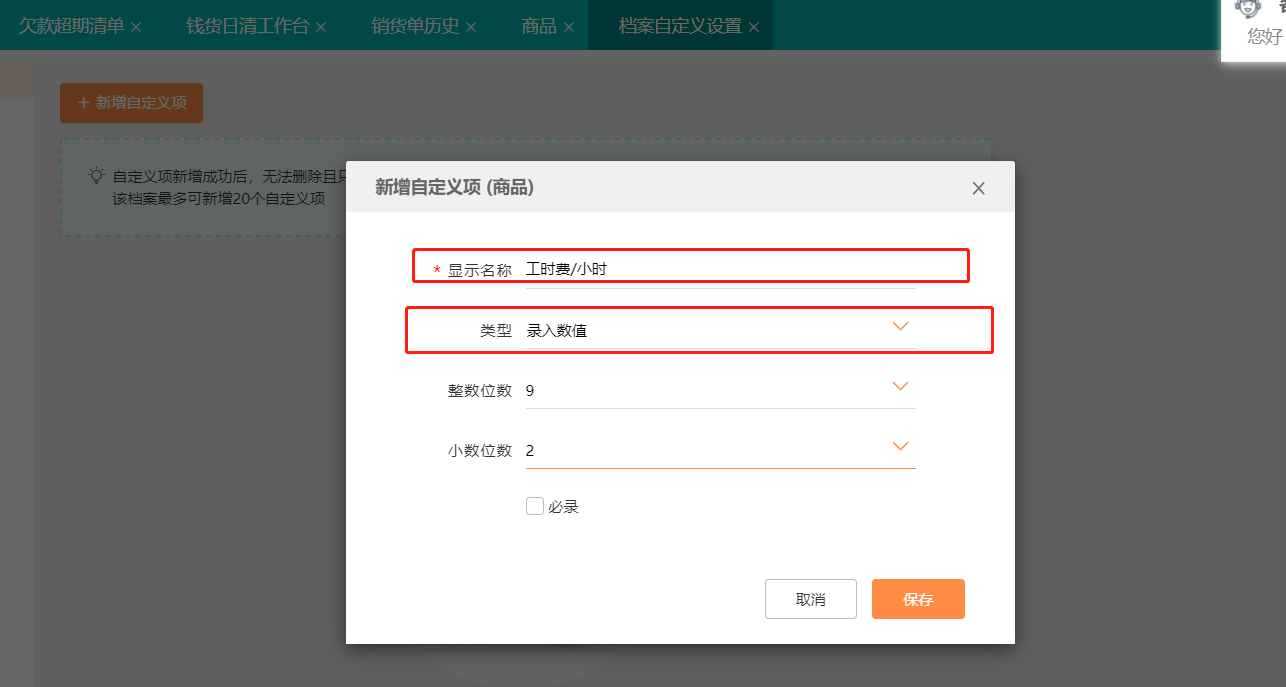This screenshot has height=687, width=1286.
Task: Close the 钱货日清工作台 tab
Action: click(x=321, y=27)
